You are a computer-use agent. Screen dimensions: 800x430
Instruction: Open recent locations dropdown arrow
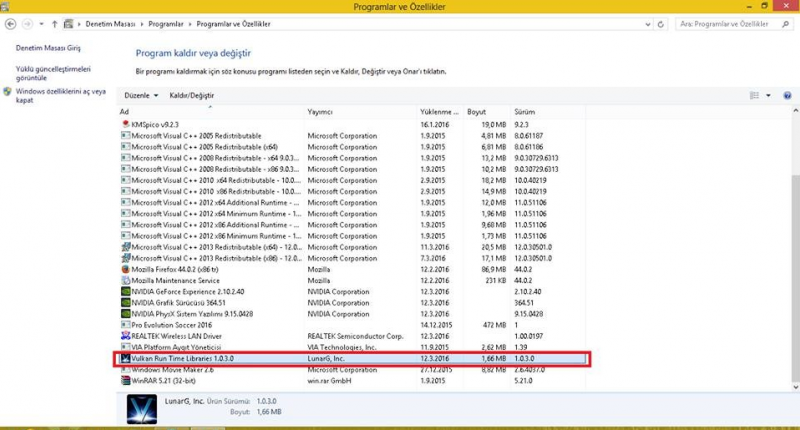41,24
